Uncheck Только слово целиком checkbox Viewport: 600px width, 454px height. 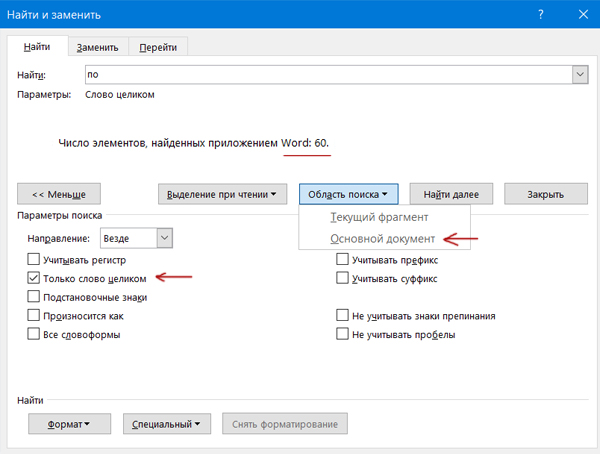tap(35, 279)
